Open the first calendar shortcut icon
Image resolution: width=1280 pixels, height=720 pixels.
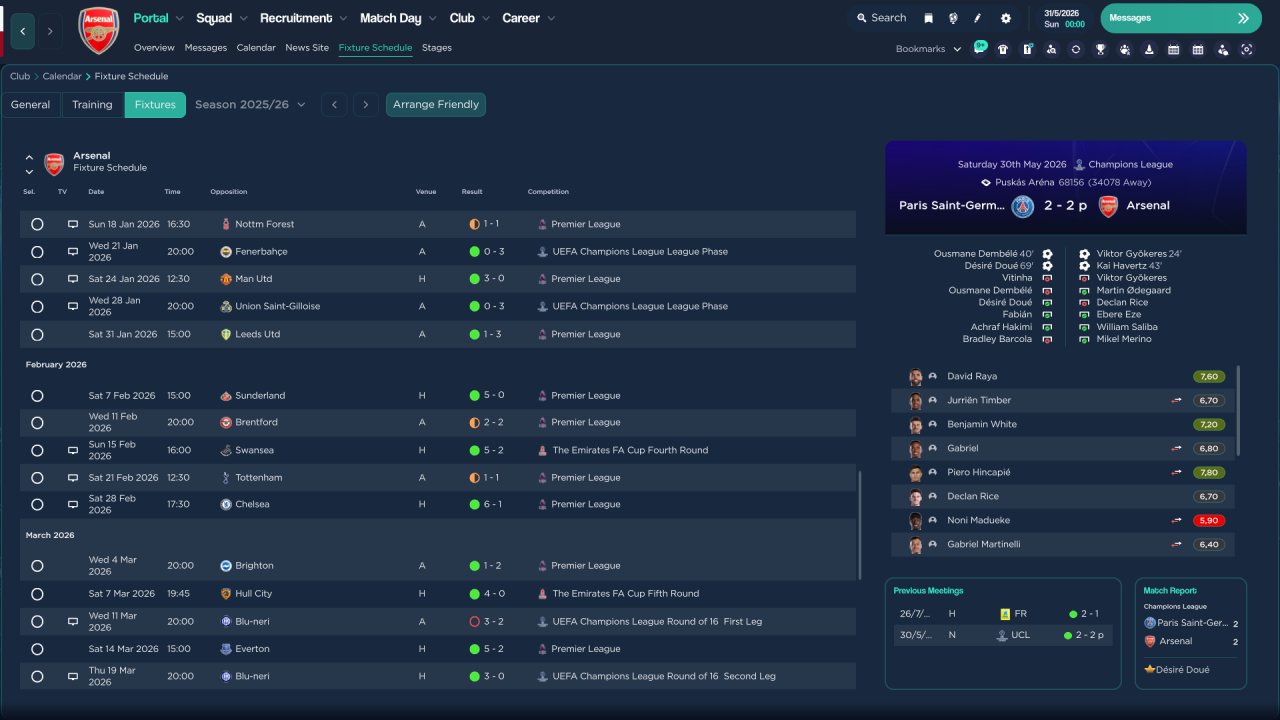point(1173,49)
